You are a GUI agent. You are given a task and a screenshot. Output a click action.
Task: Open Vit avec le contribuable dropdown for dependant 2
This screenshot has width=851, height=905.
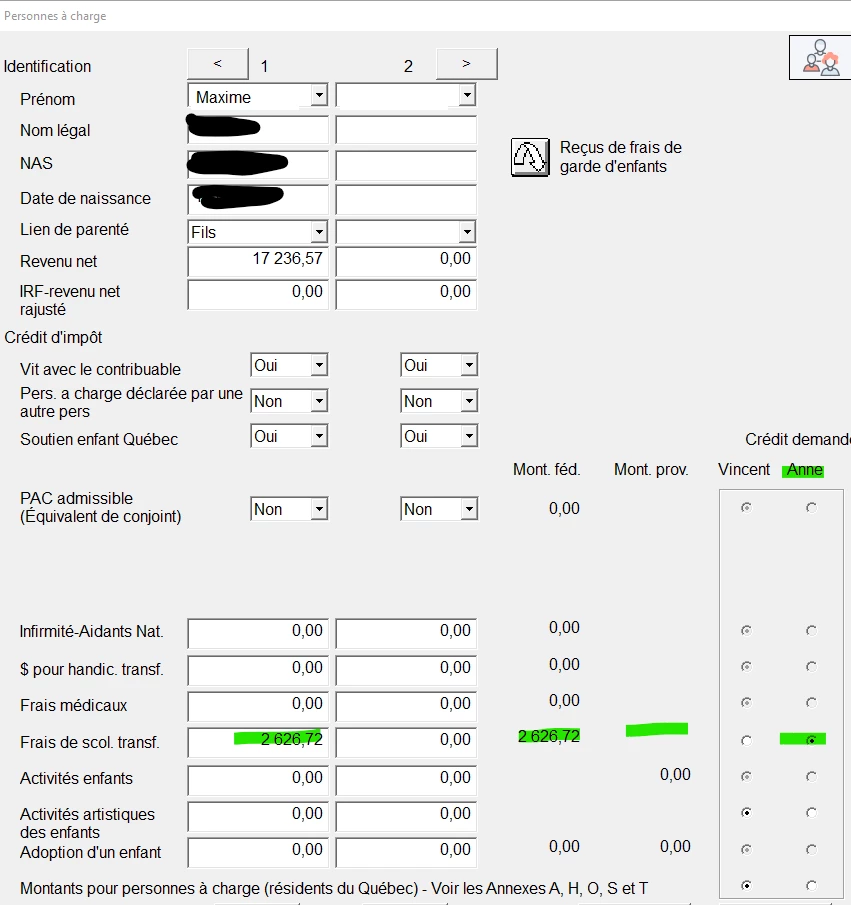coord(469,365)
